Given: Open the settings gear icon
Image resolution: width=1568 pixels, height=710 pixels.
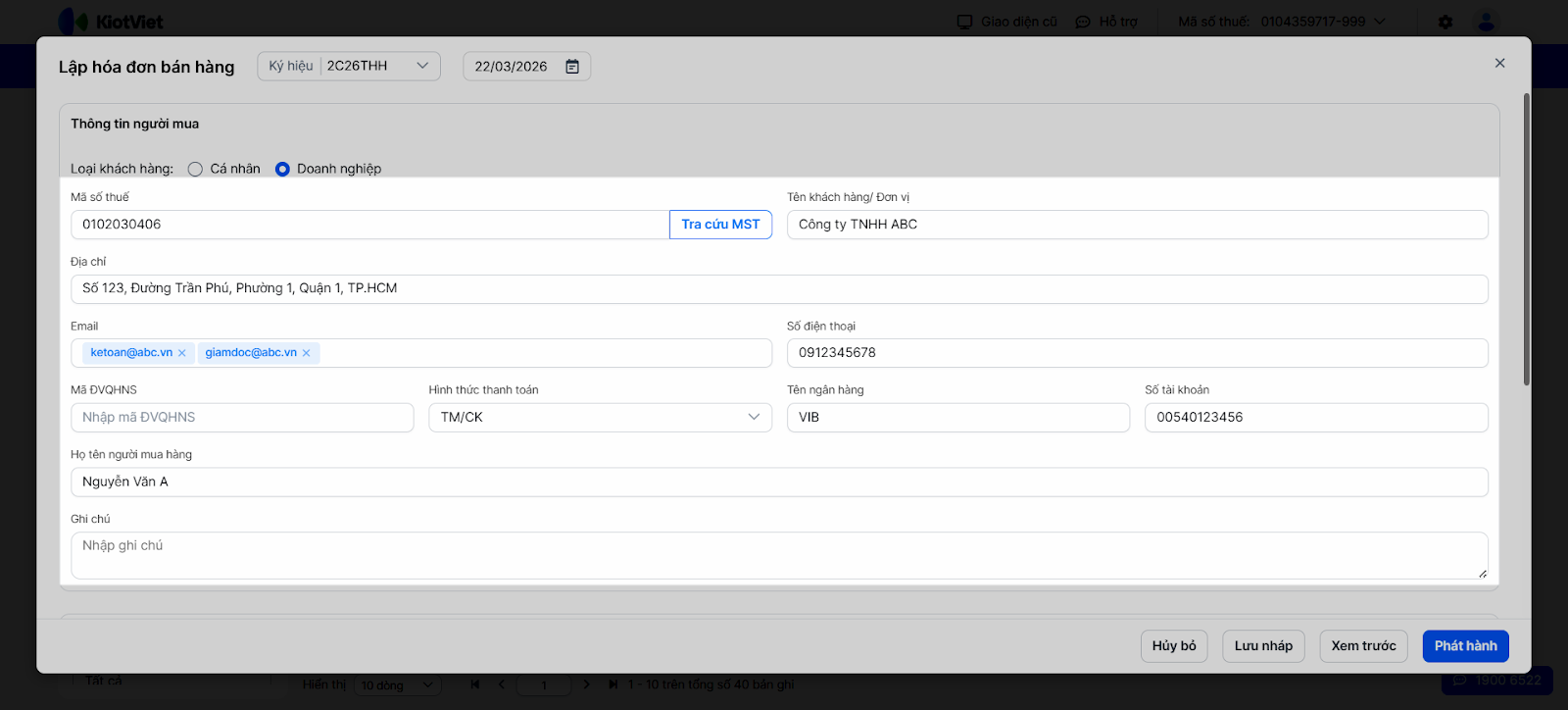Looking at the screenshot, I should coord(1445,22).
